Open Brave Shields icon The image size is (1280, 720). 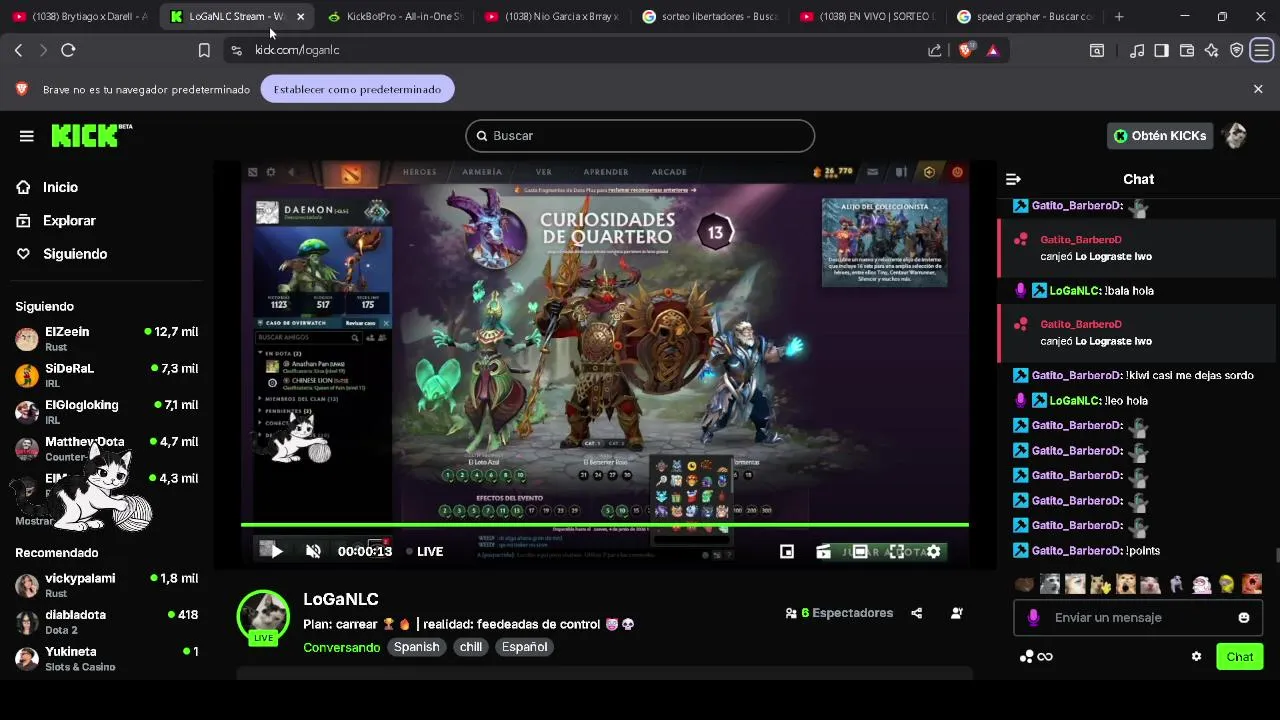(965, 50)
